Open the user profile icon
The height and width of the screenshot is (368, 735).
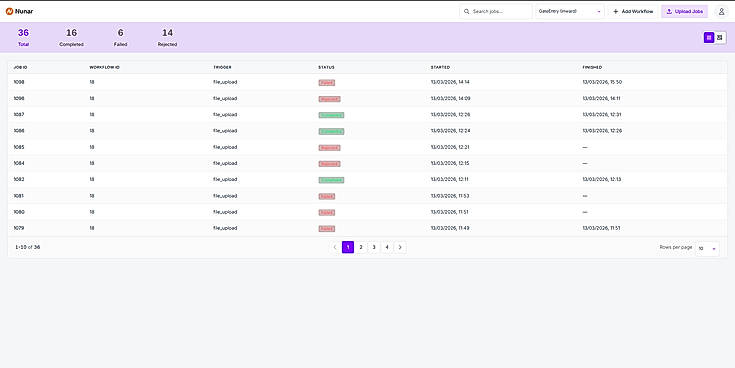click(x=721, y=11)
